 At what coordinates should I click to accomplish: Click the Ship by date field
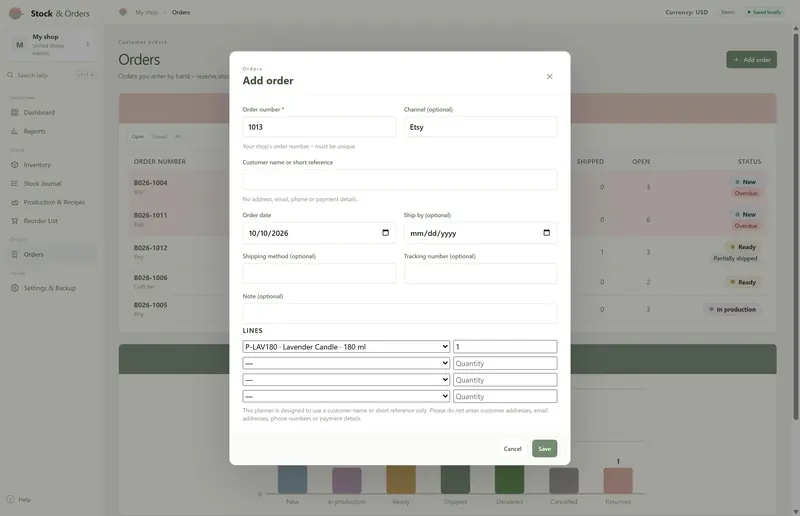pyautogui.click(x=480, y=233)
